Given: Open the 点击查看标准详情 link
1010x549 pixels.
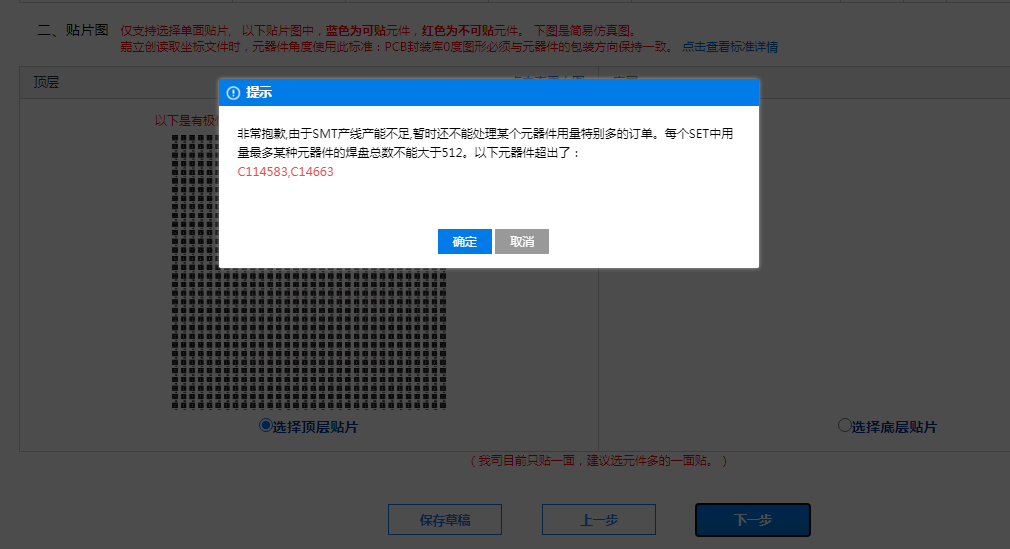Looking at the screenshot, I should pyautogui.click(x=730, y=47).
